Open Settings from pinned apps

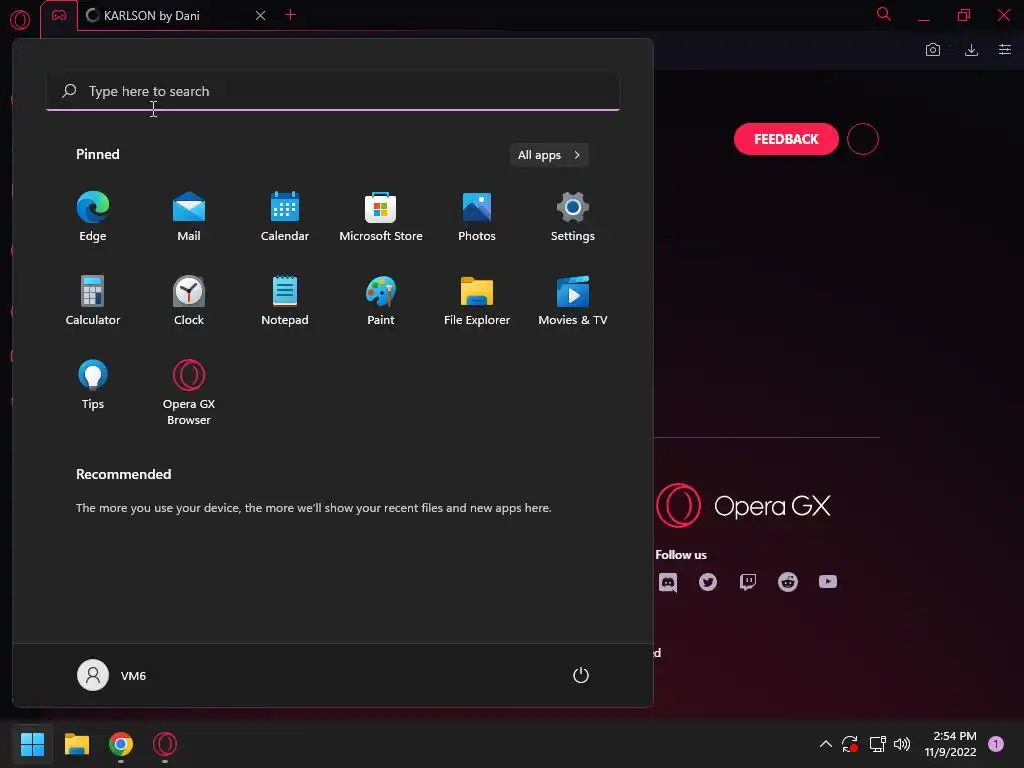point(573,216)
